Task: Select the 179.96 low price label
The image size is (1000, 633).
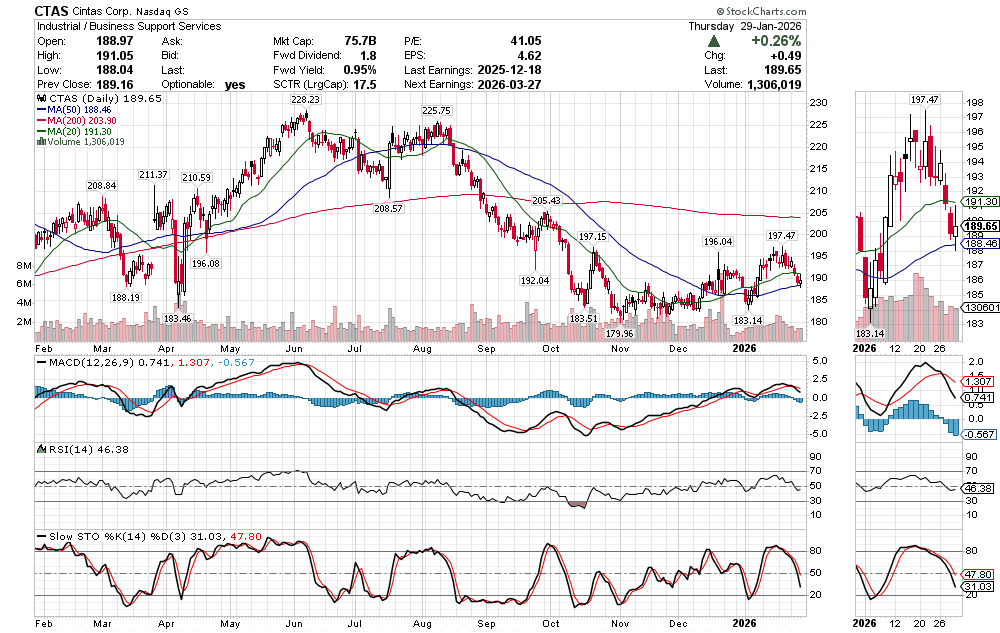Action: pos(620,334)
